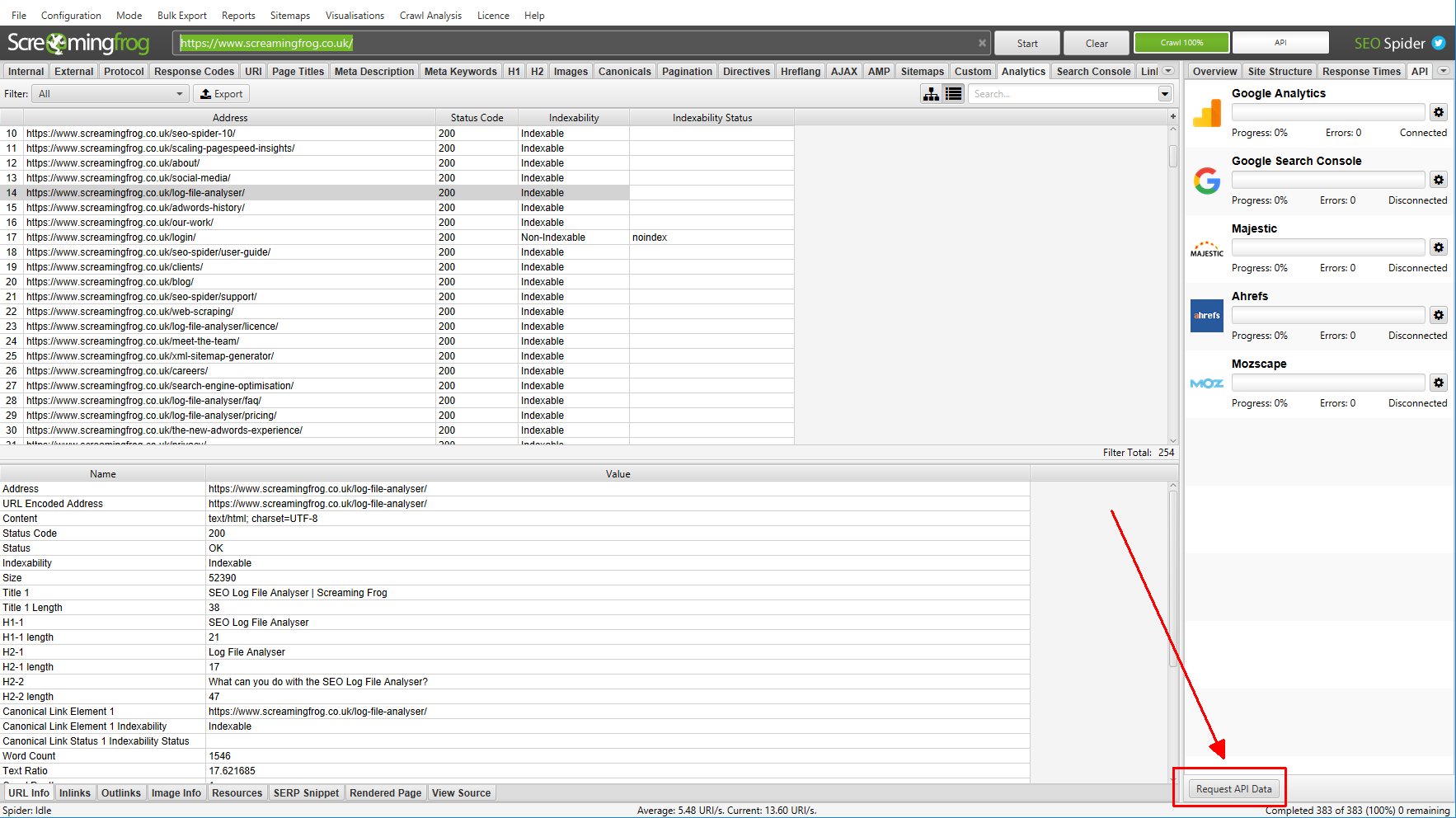Click the Google Search Console logo
This screenshot has height=818, width=1456.
(1207, 180)
